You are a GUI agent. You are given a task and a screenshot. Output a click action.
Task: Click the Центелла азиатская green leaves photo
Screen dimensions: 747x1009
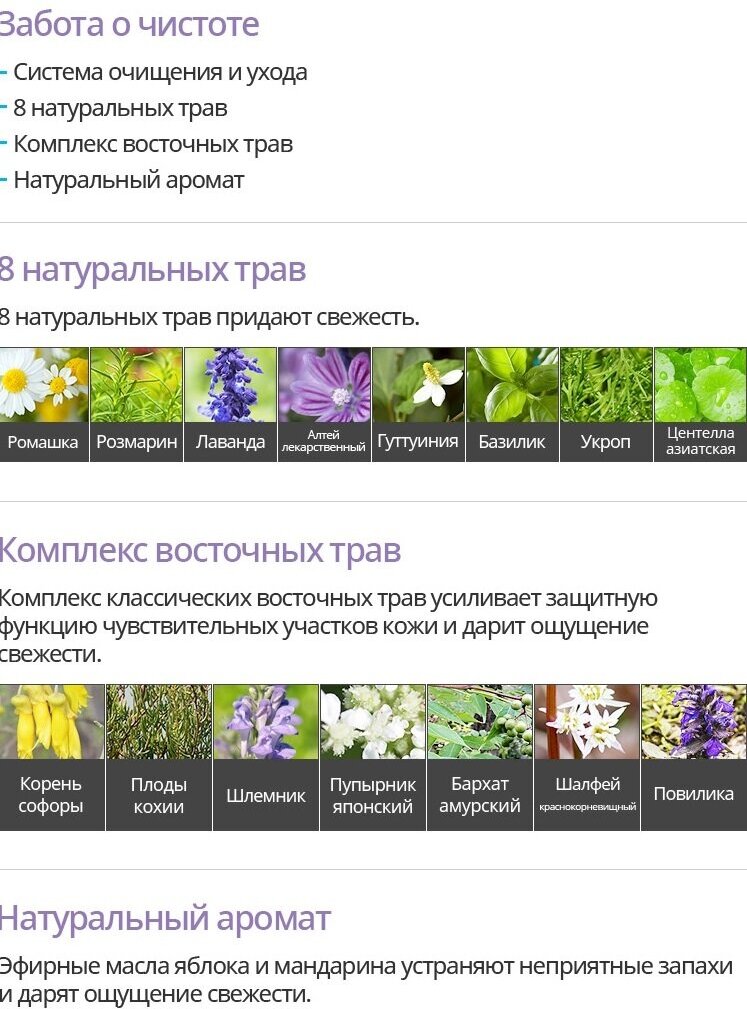pyautogui.click(x=701, y=385)
